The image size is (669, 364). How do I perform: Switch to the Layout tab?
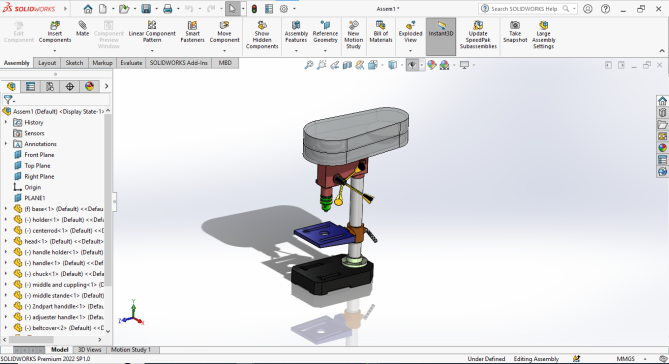[47, 63]
